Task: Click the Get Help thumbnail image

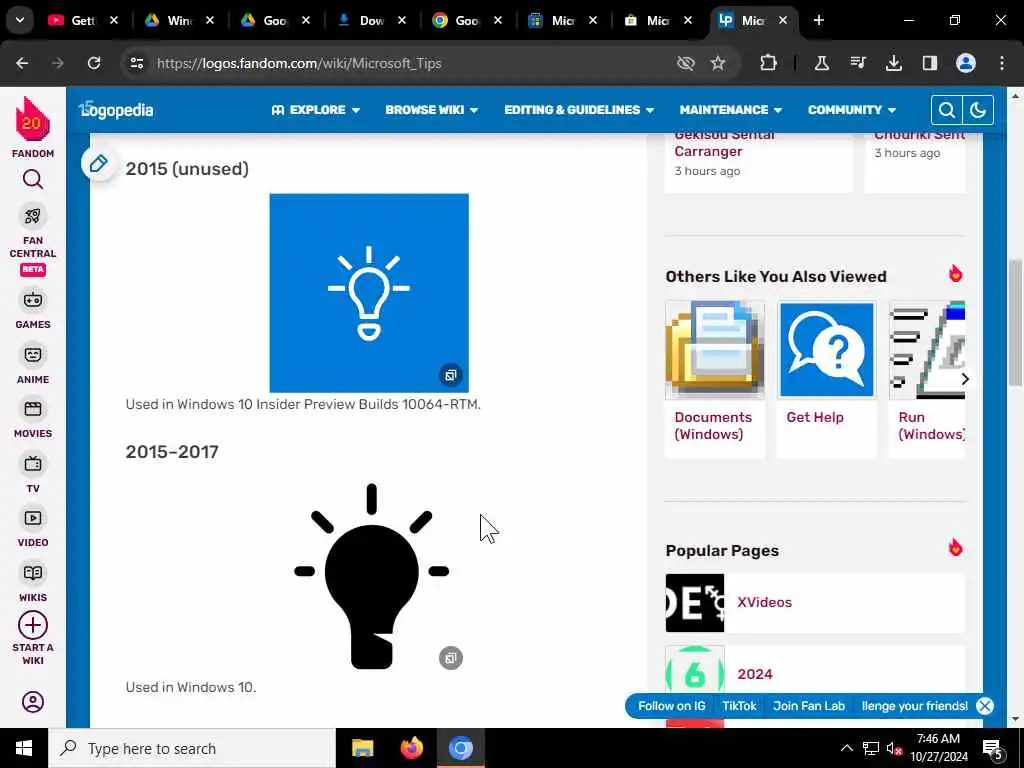Action: point(827,350)
